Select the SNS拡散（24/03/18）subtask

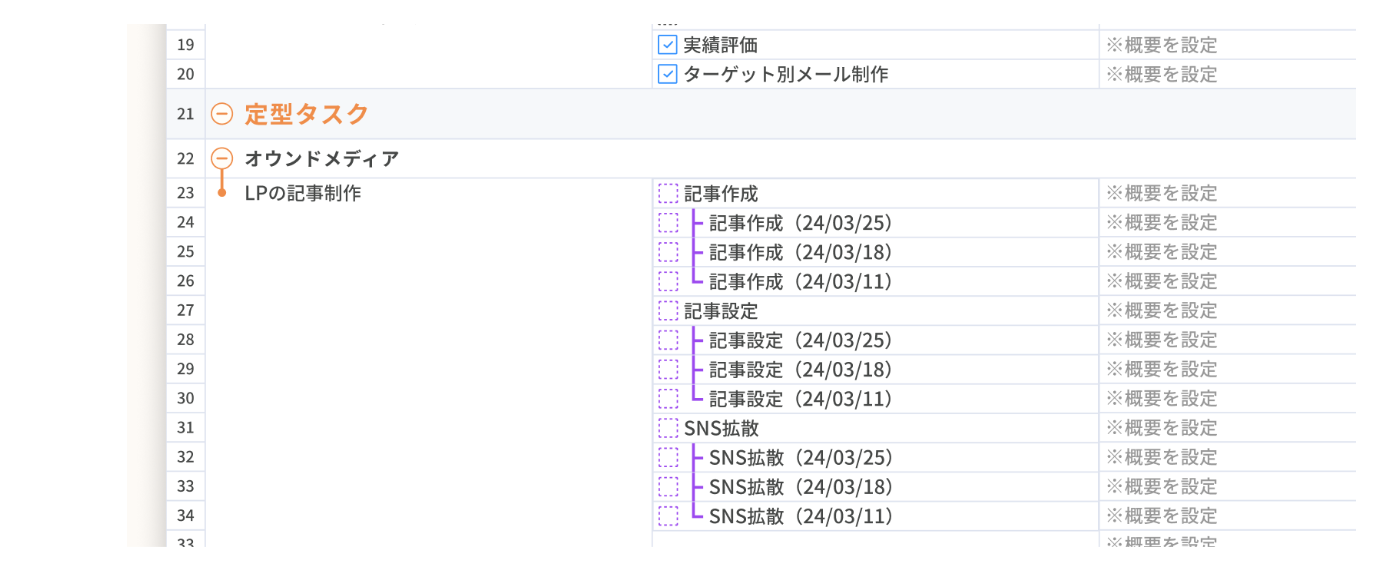click(x=800, y=487)
